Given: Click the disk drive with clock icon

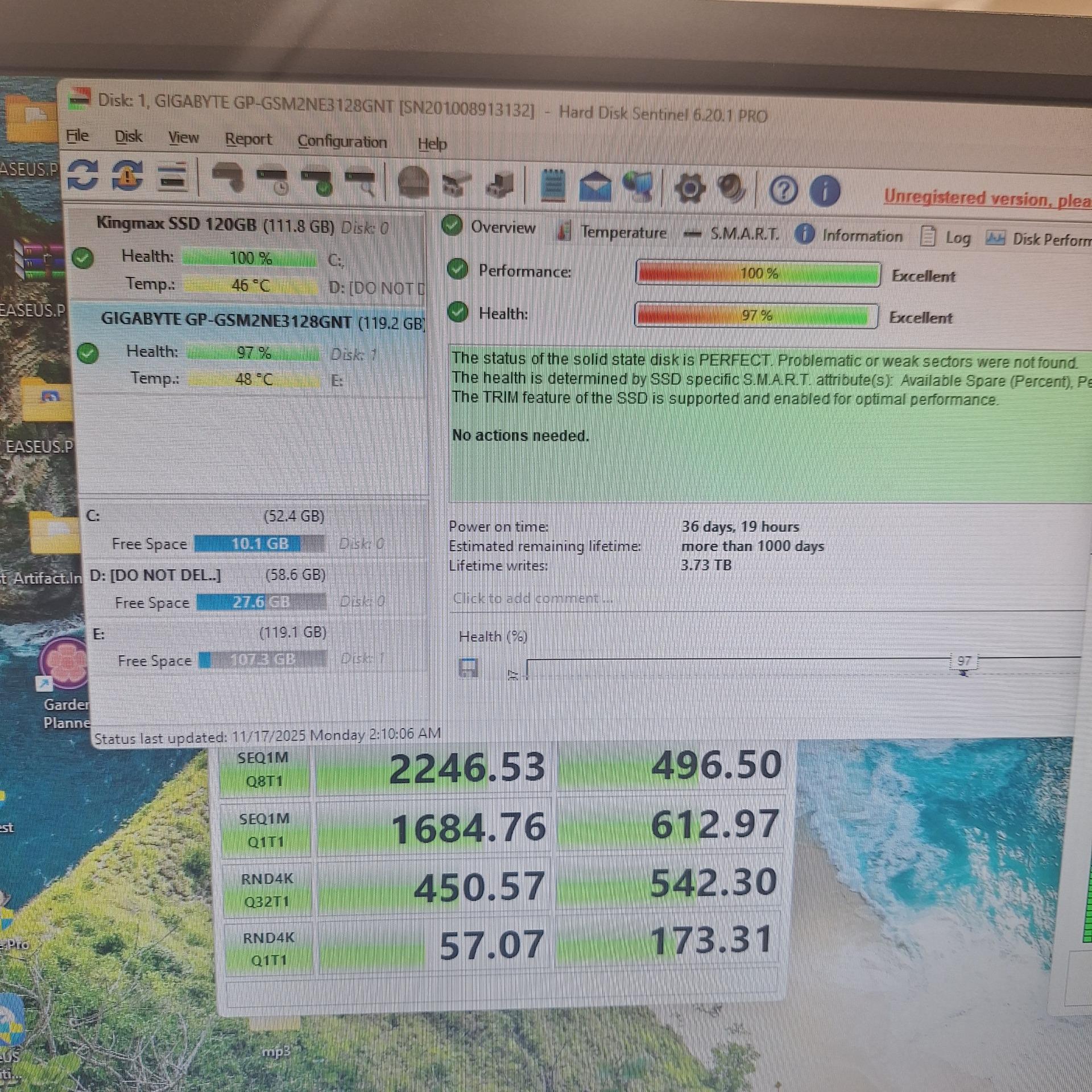Looking at the screenshot, I should point(272,180).
